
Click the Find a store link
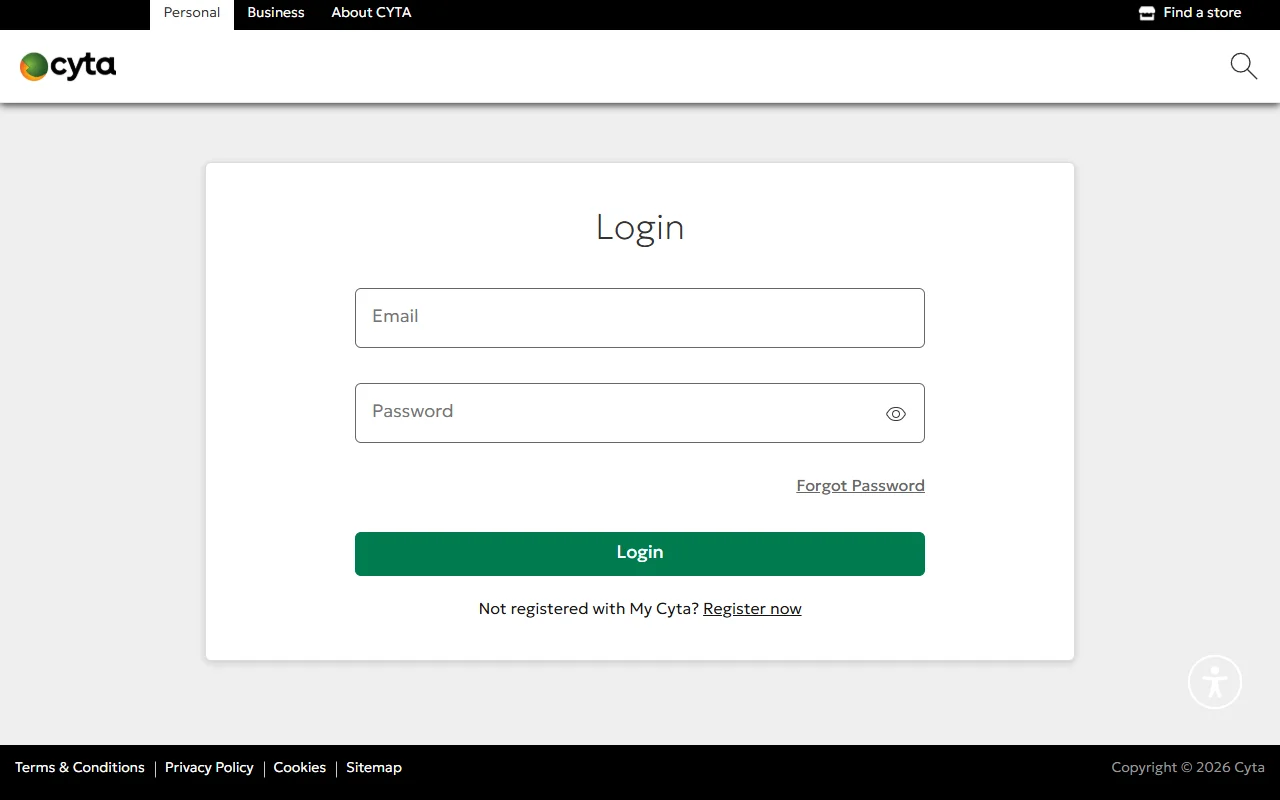coord(1202,13)
